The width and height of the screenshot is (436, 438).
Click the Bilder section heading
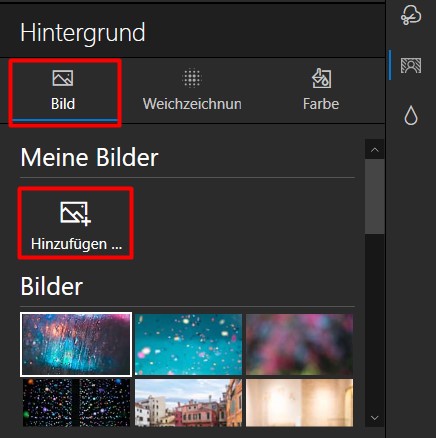(x=52, y=286)
